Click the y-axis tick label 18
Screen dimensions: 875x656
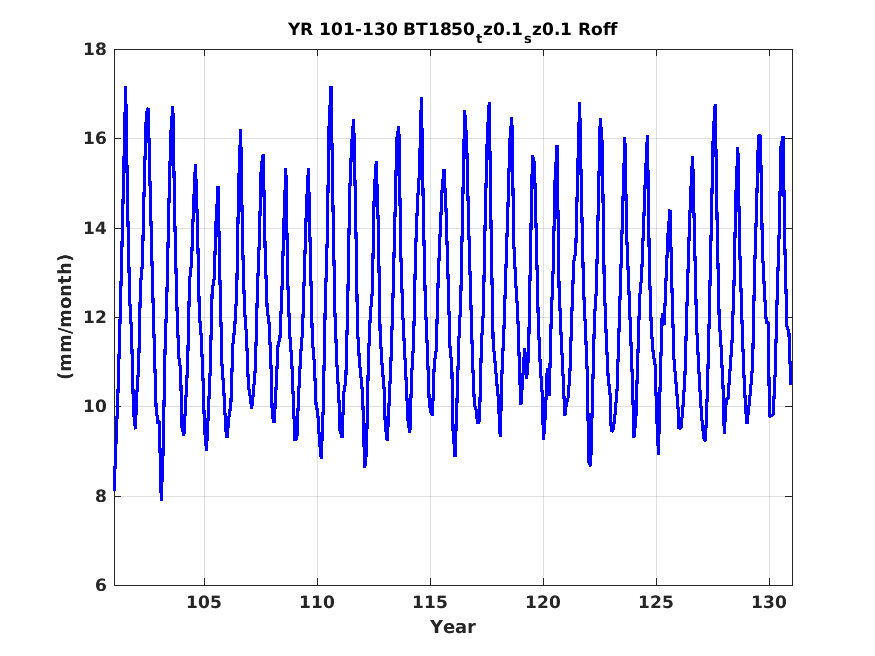point(95,50)
